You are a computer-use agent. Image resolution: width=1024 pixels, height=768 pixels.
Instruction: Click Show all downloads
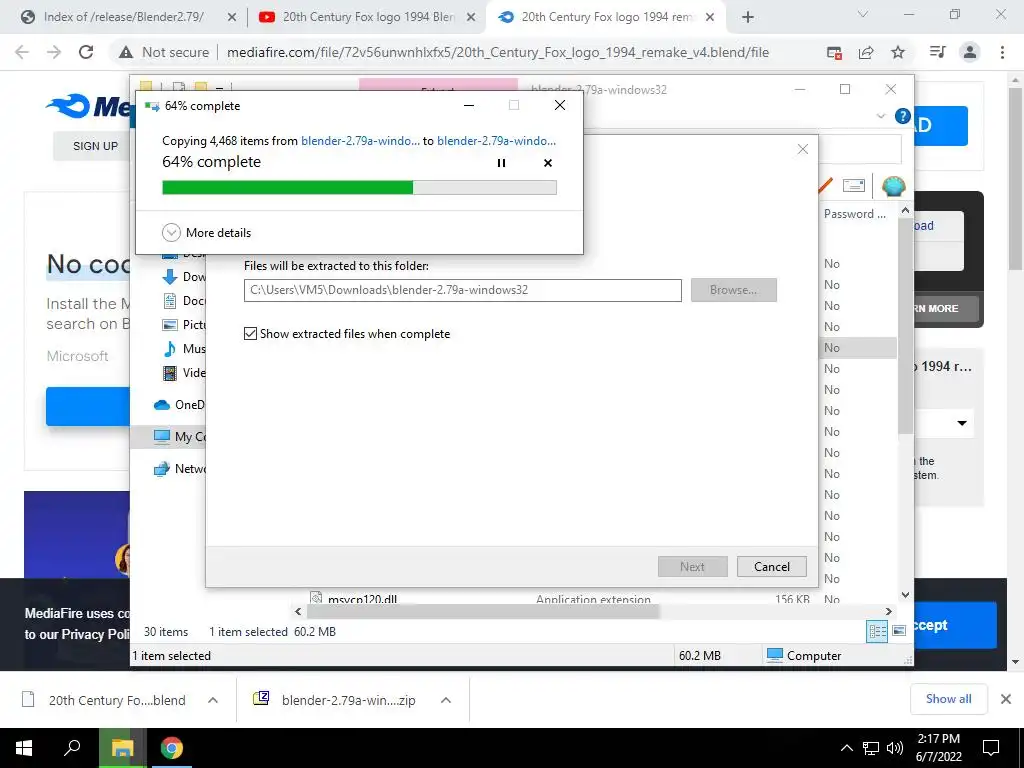(x=948, y=699)
